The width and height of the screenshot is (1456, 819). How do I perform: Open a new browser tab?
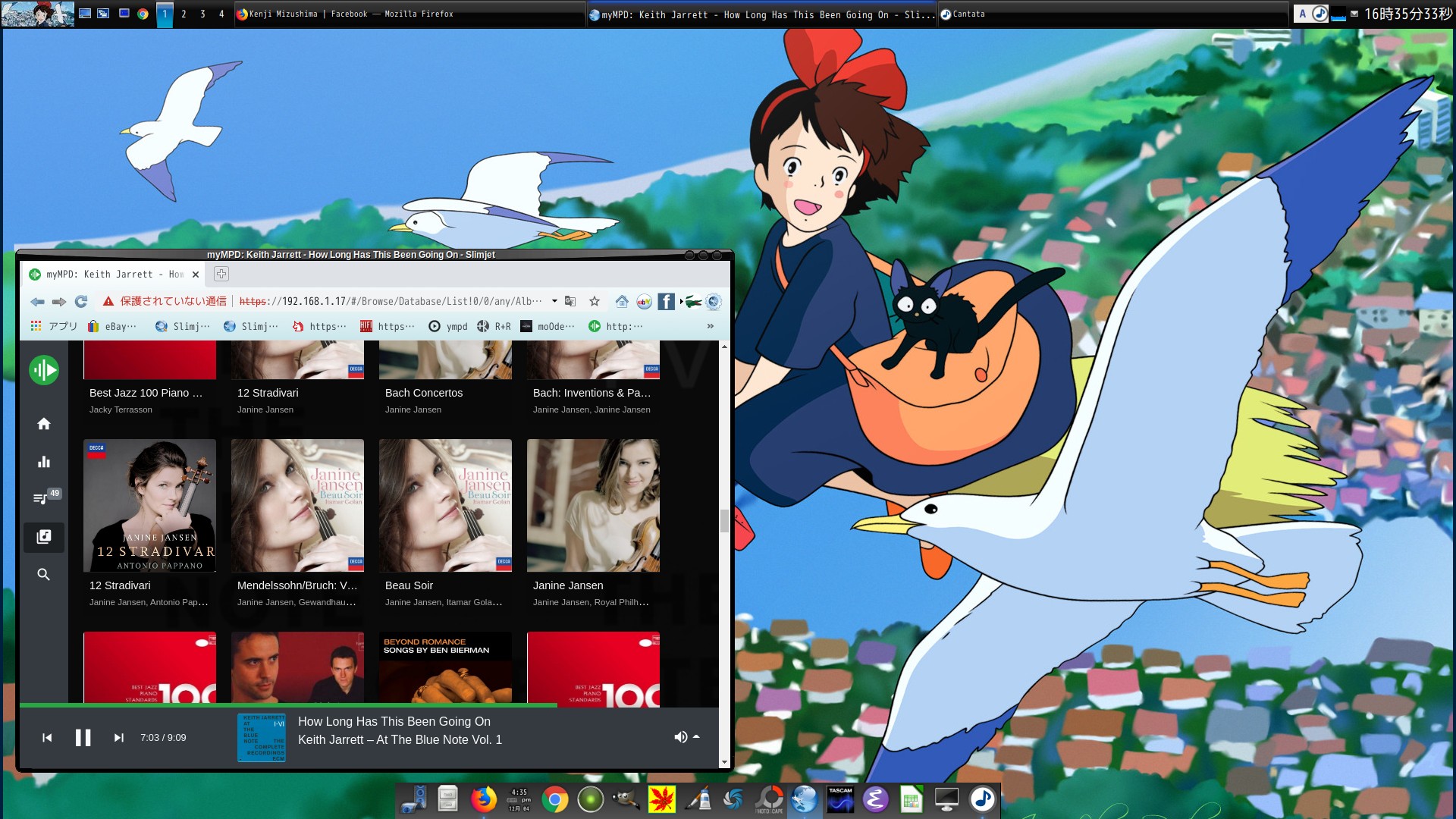[x=221, y=275]
